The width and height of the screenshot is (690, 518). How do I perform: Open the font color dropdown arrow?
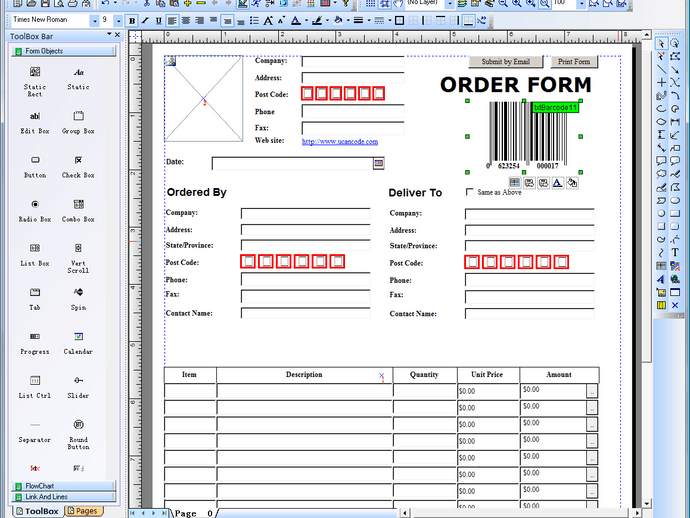pyautogui.click(x=306, y=21)
